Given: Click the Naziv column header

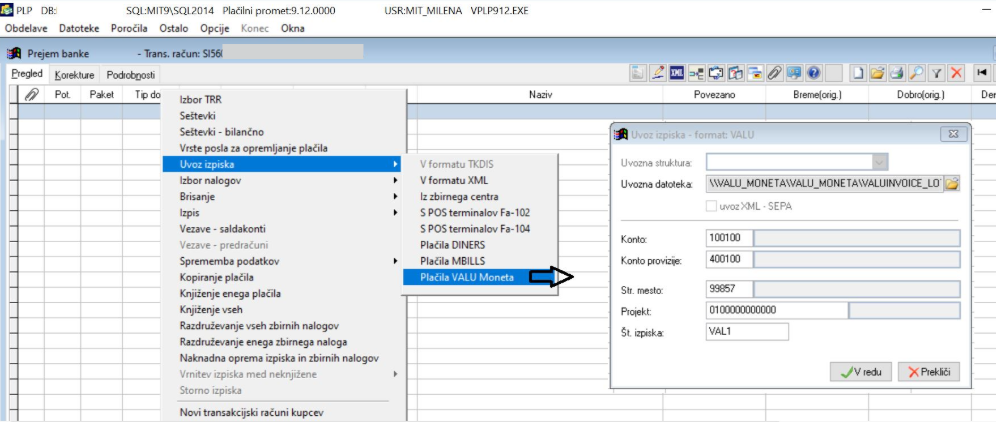Looking at the screenshot, I should (x=541, y=95).
